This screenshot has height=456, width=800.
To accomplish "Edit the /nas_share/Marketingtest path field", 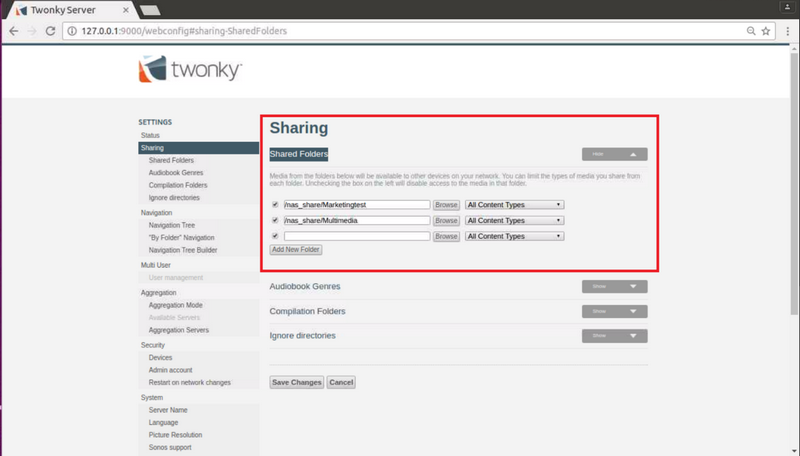I will 357,205.
